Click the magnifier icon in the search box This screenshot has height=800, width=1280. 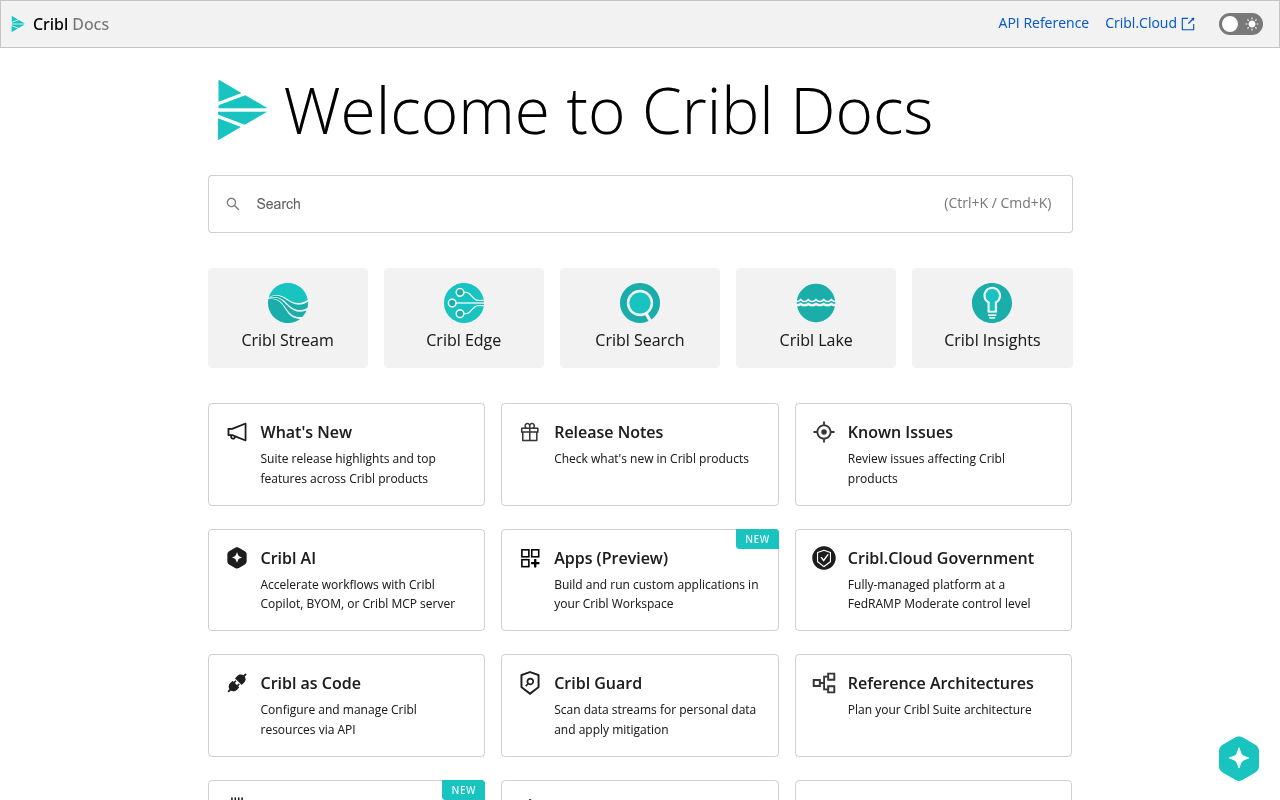coord(233,204)
